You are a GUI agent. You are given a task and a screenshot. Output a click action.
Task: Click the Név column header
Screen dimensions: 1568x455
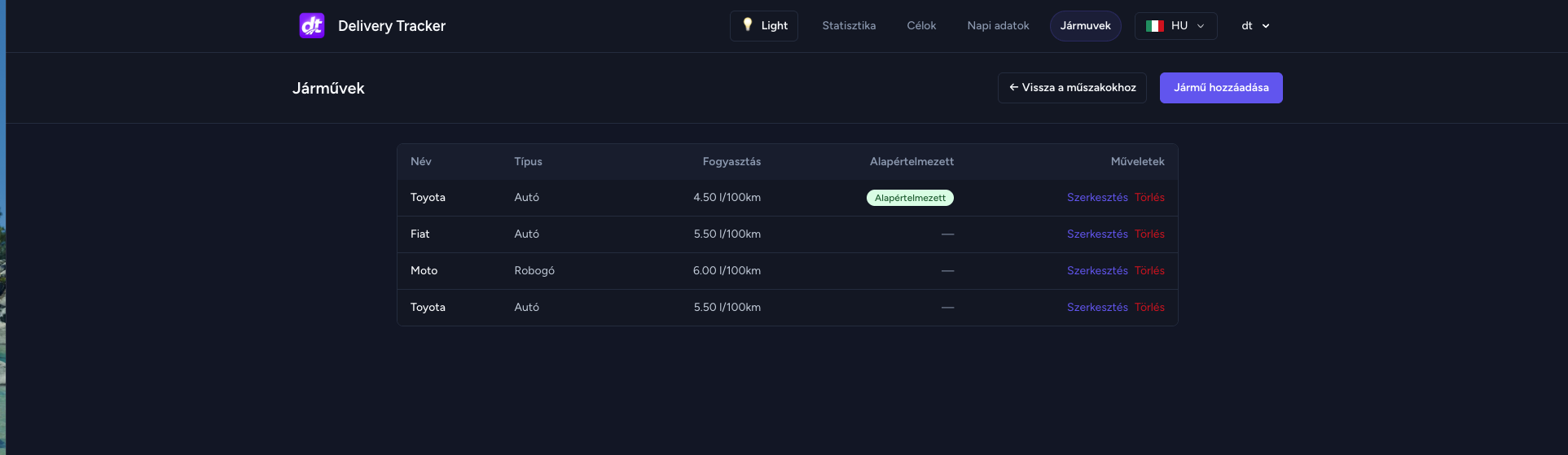pyautogui.click(x=421, y=162)
